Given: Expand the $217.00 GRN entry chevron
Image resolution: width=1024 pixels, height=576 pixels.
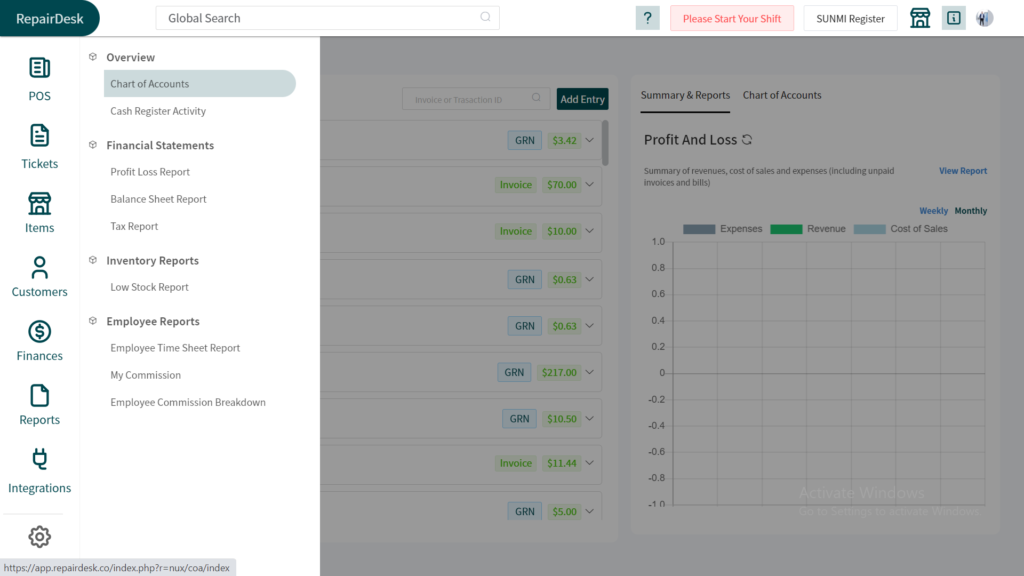Looking at the screenshot, I should click(x=590, y=372).
